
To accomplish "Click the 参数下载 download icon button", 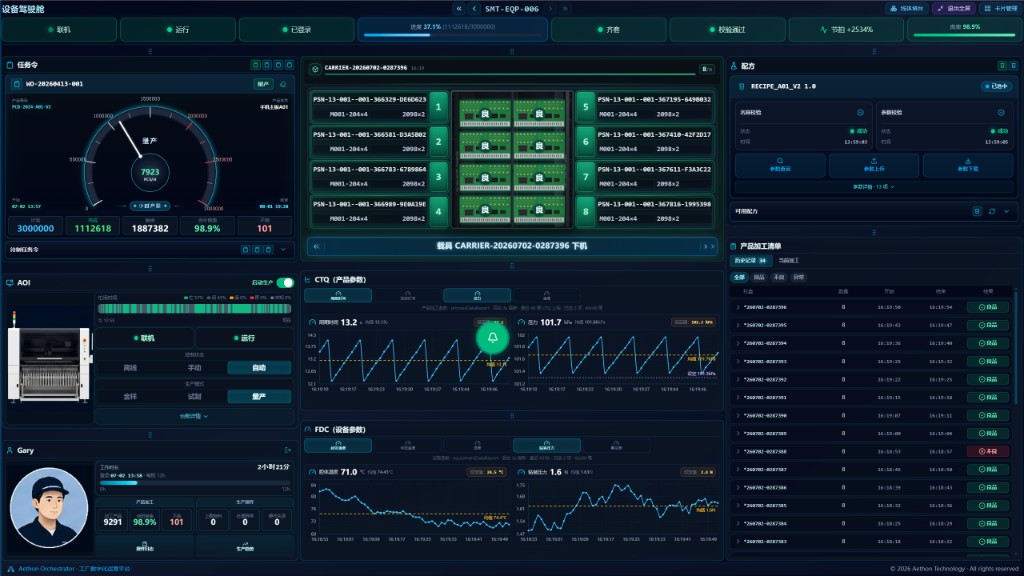I will pyautogui.click(x=968, y=165).
